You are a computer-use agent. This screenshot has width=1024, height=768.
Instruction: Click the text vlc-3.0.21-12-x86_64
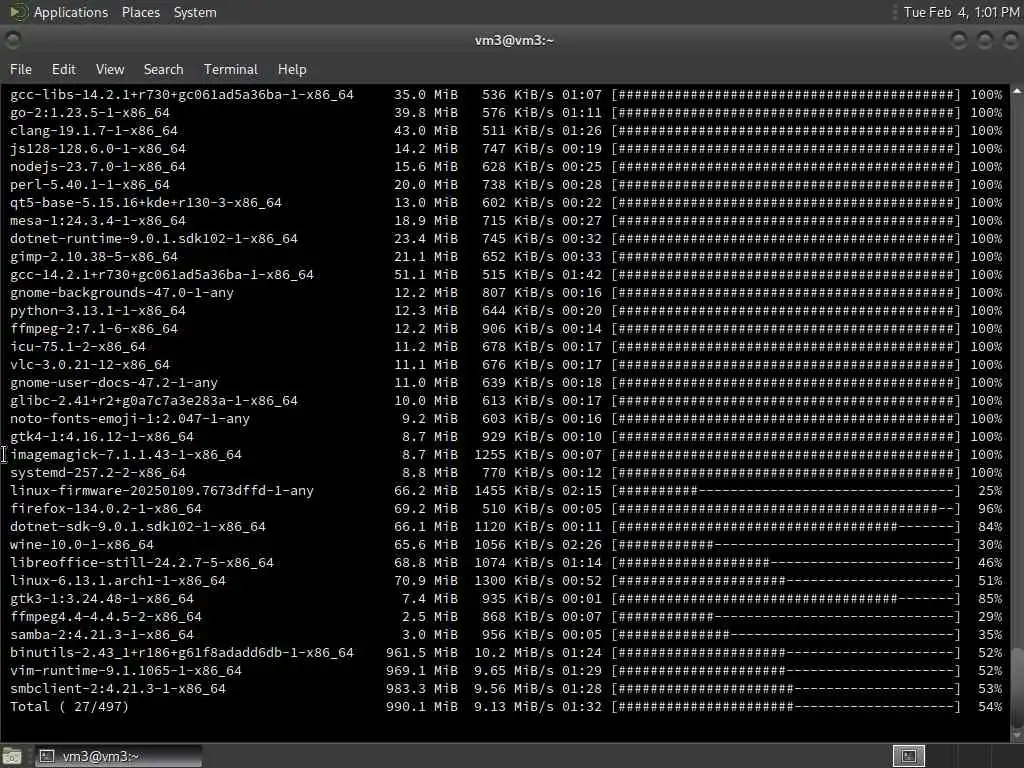(89, 364)
